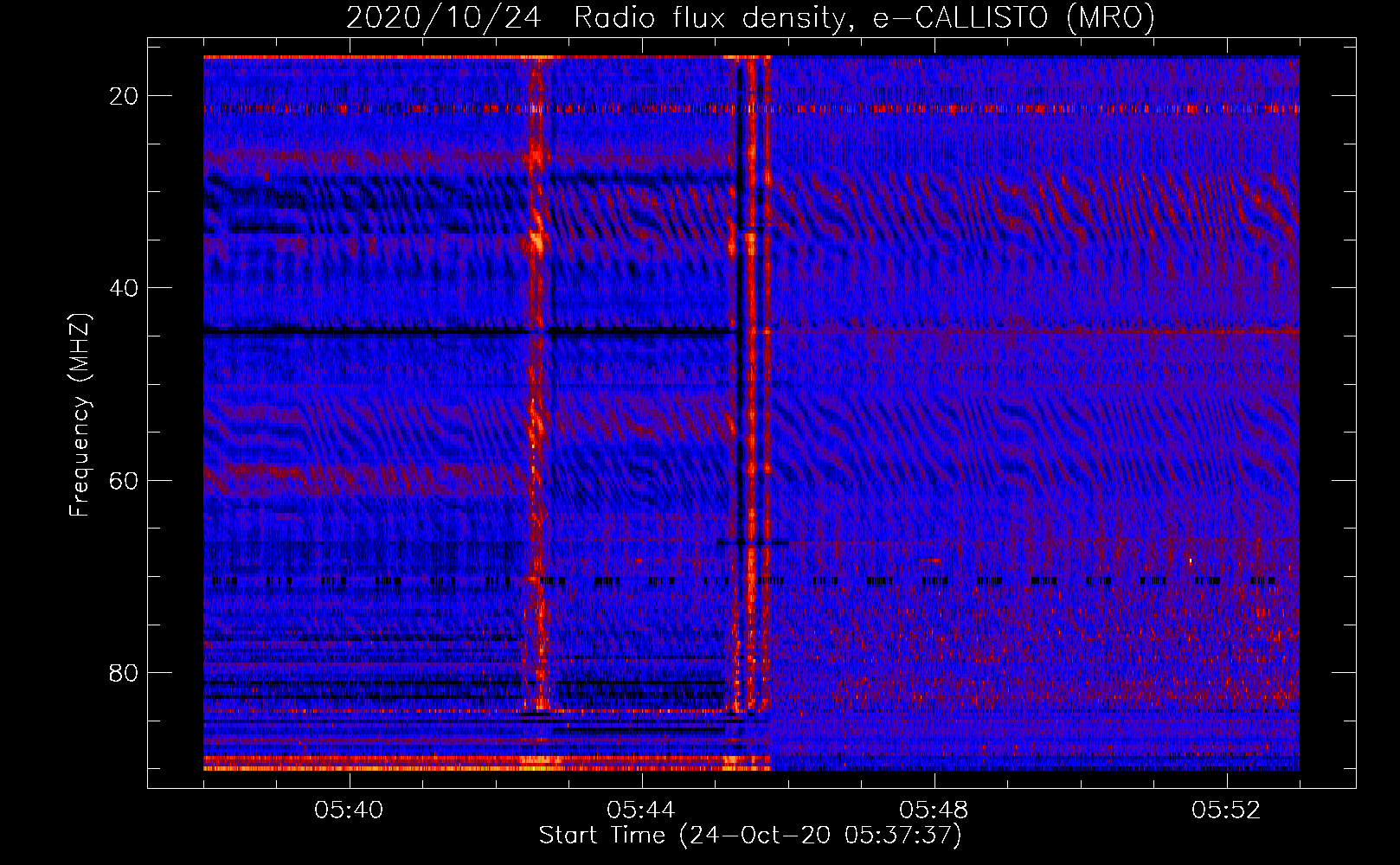Select the 05:52 time tick label
The height and width of the screenshot is (865, 1400).
[1226, 811]
